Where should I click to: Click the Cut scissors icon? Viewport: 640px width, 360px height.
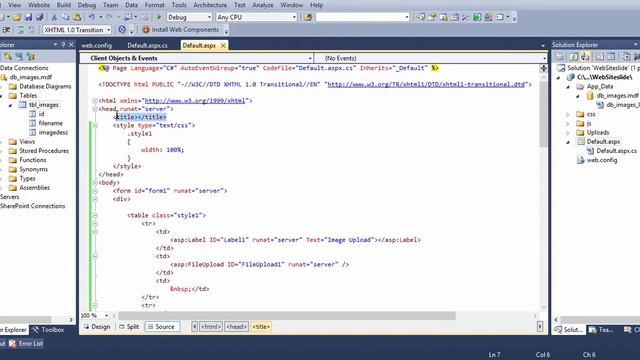click(54, 17)
